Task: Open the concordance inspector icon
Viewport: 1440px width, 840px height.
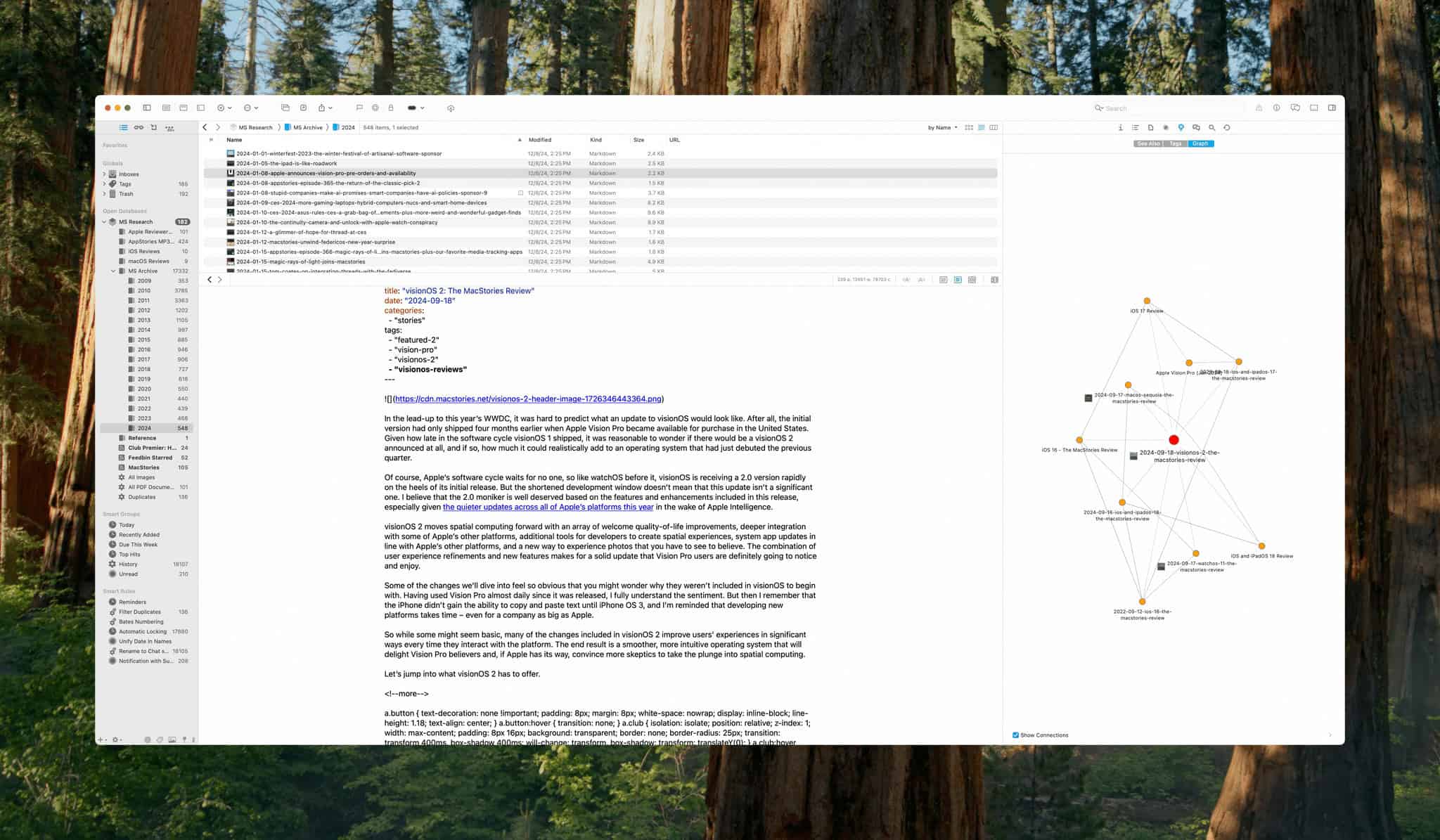Action: tap(1166, 127)
